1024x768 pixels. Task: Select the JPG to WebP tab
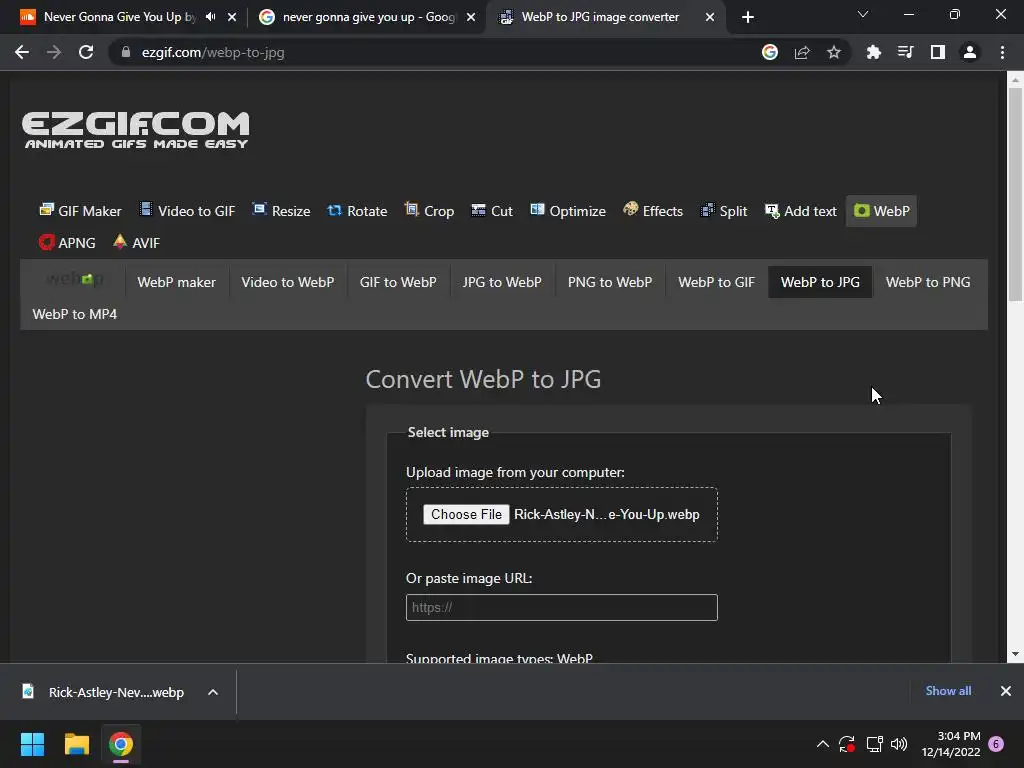pyautogui.click(x=502, y=282)
